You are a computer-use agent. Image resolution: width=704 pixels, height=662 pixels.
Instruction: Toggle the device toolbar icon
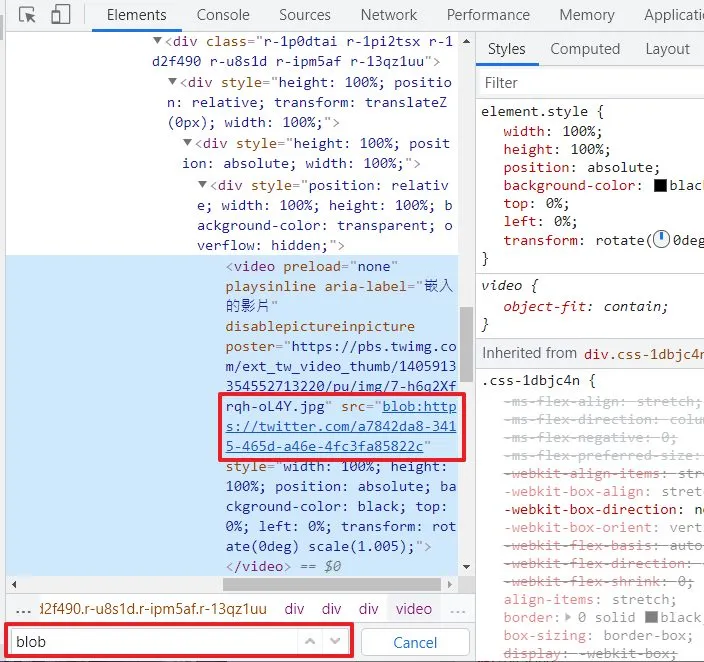pos(61,14)
